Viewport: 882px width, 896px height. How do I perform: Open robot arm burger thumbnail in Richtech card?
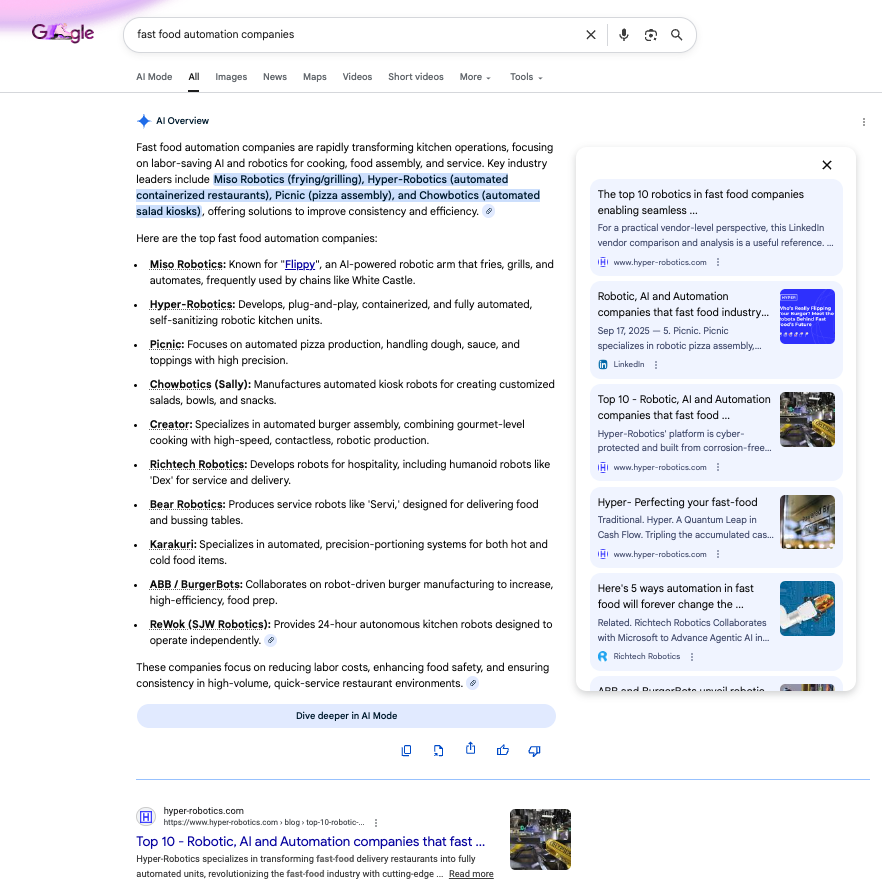(x=807, y=609)
